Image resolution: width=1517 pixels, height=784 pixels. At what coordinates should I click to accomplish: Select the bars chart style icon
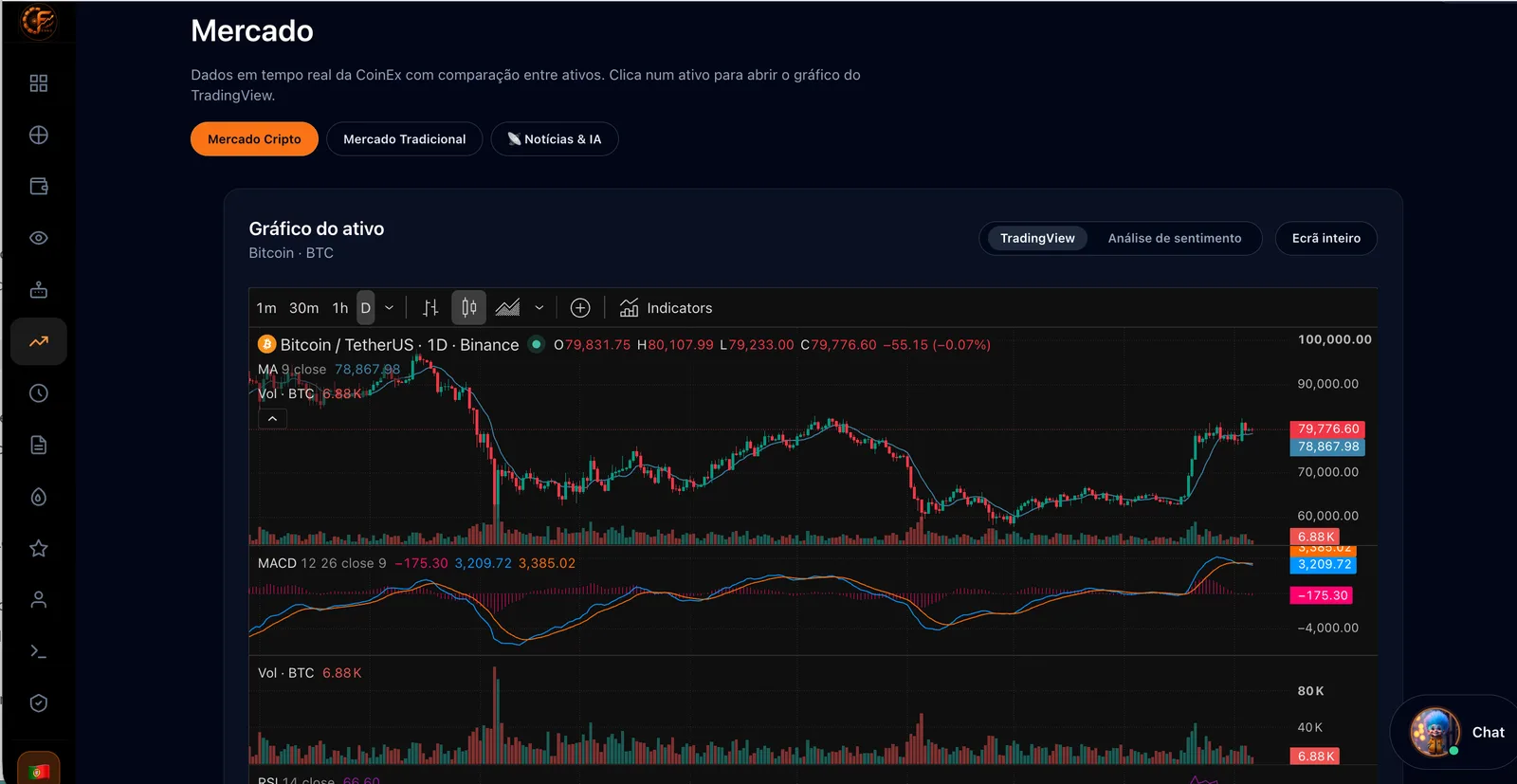pos(430,308)
